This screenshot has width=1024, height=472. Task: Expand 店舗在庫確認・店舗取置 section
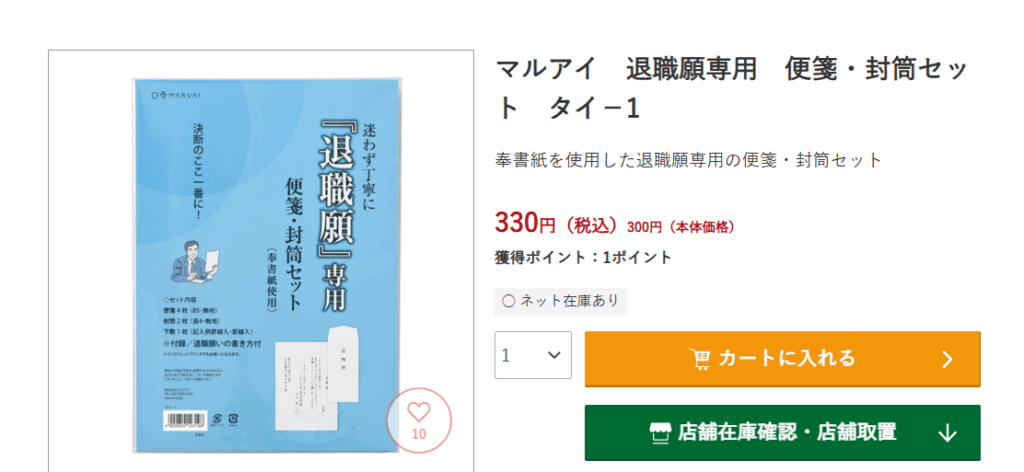click(782, 433)
